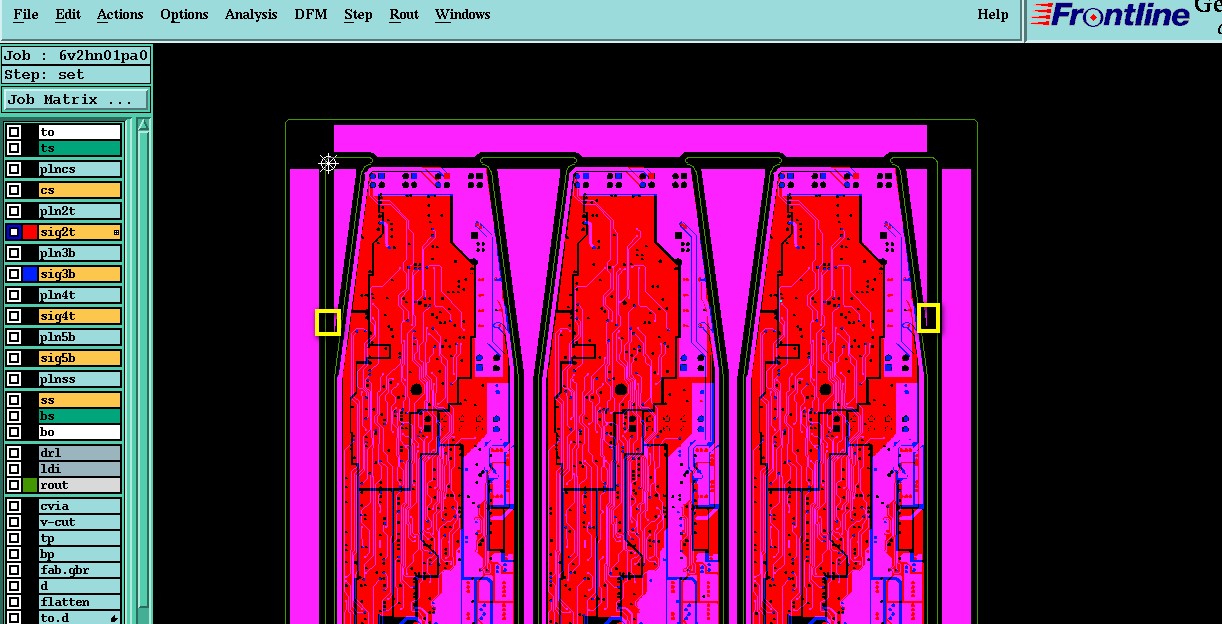
Task: Select the bs layer name
Action: click(80, 416)
